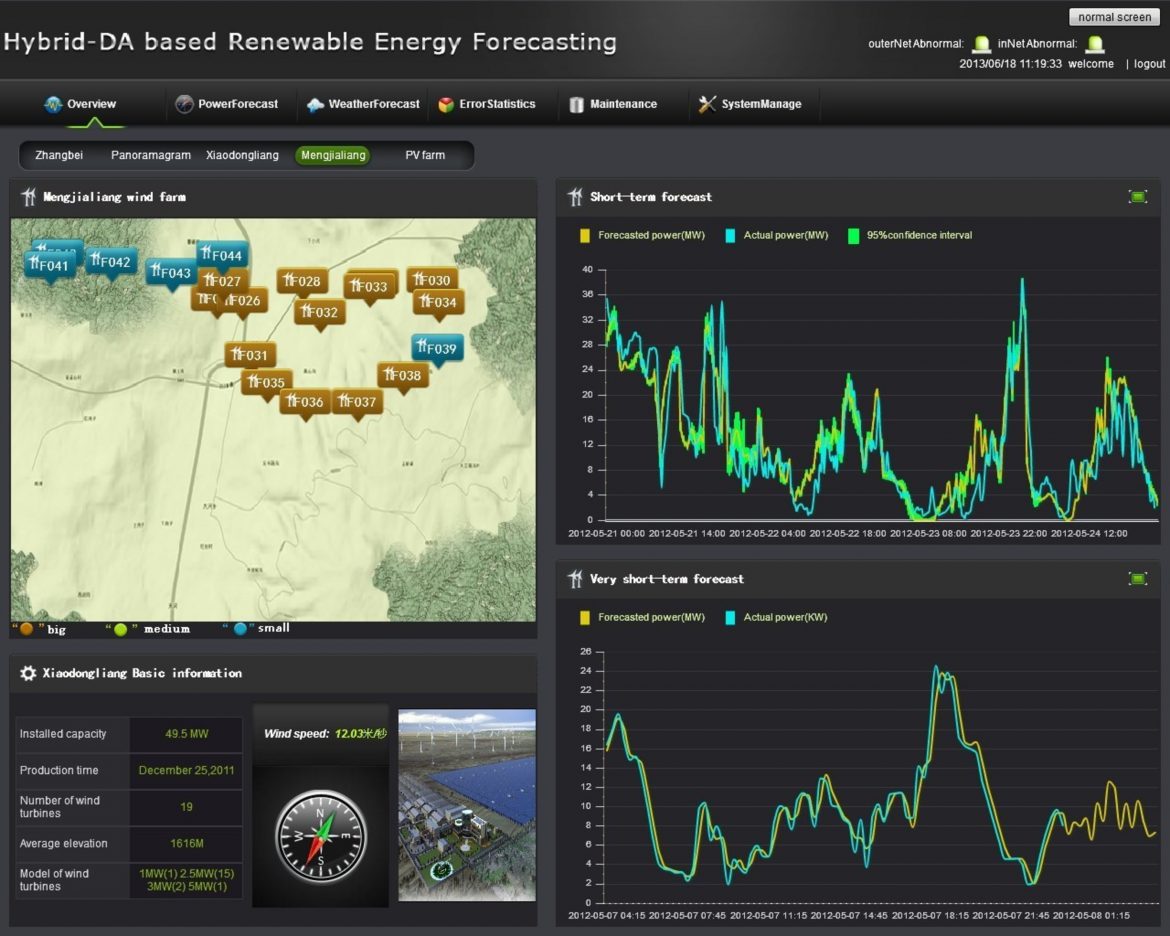
Task: Click the wind turbine icon on Short-term forecast panel
Action: point(574,197)
